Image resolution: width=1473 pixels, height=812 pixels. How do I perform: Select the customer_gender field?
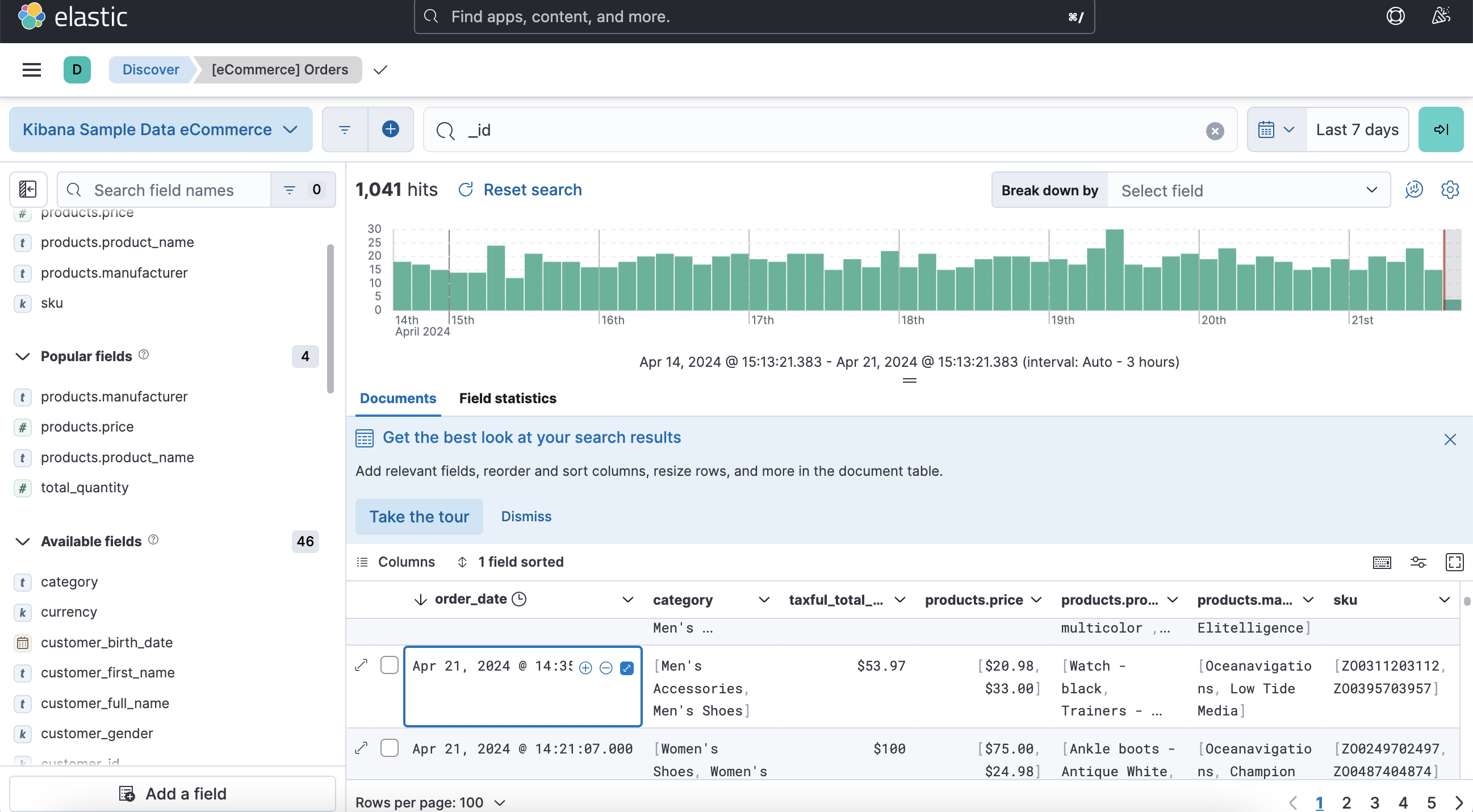(97, 733)
